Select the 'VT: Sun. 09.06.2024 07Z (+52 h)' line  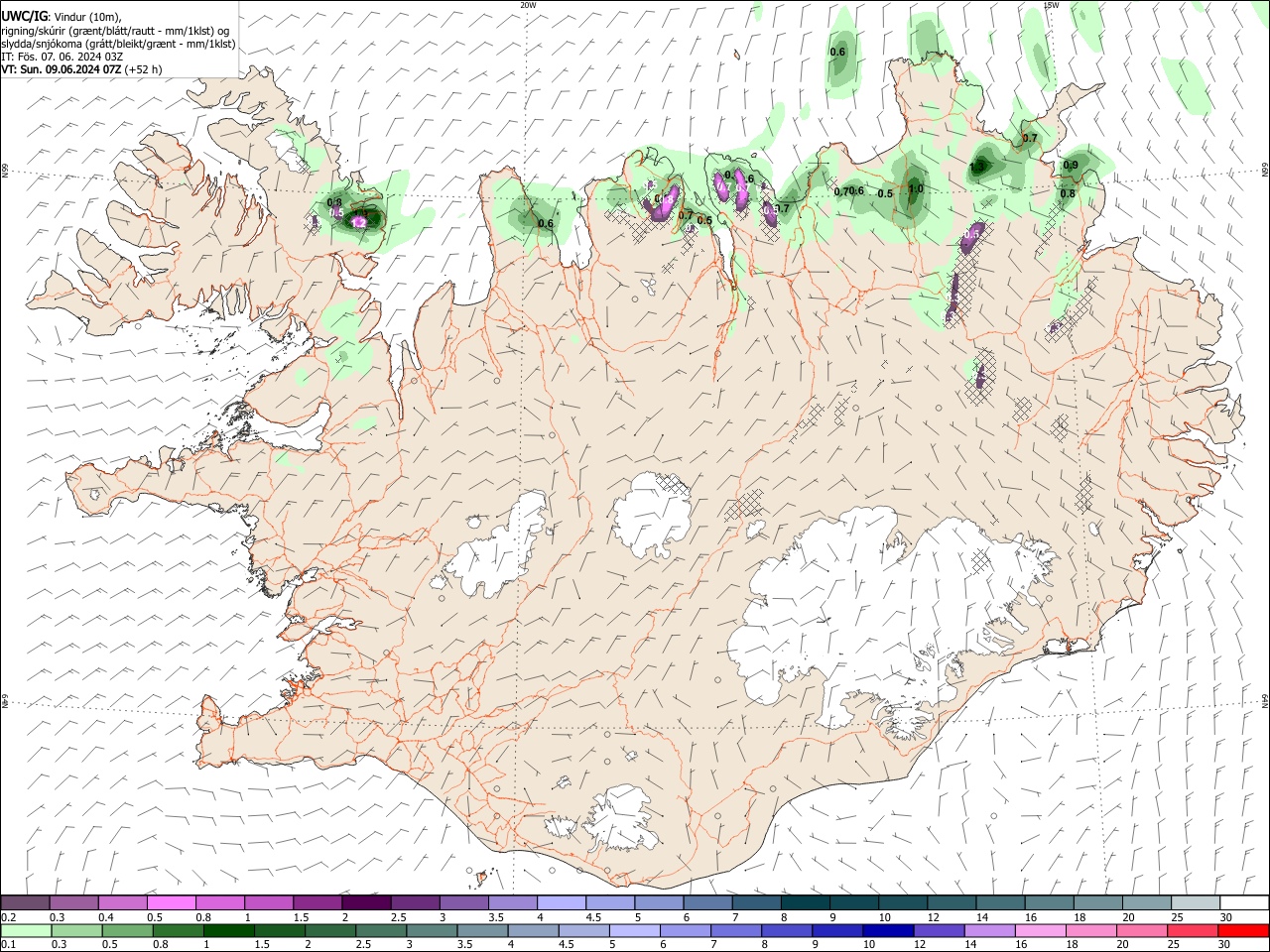(x=81, y=69)
